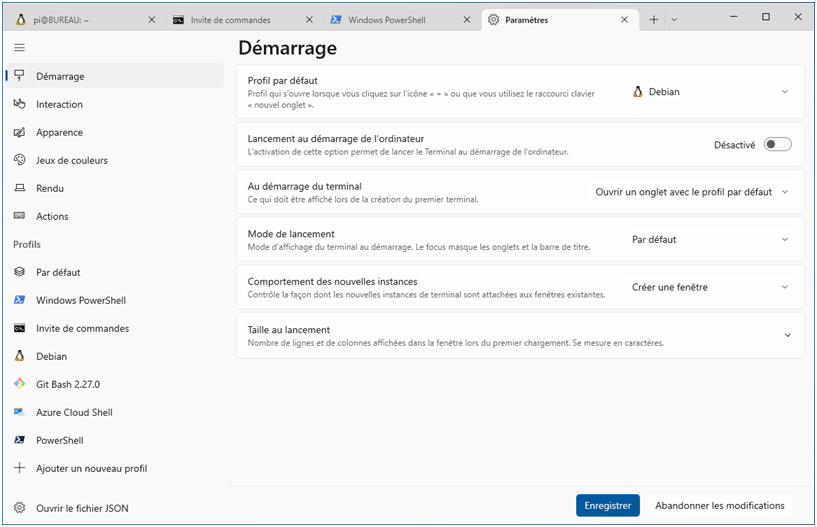Viewport: 817px width, 527px height.
Task: Click the Debian penguin profile icon in sidebar
Action: click(x=19, y=356)
